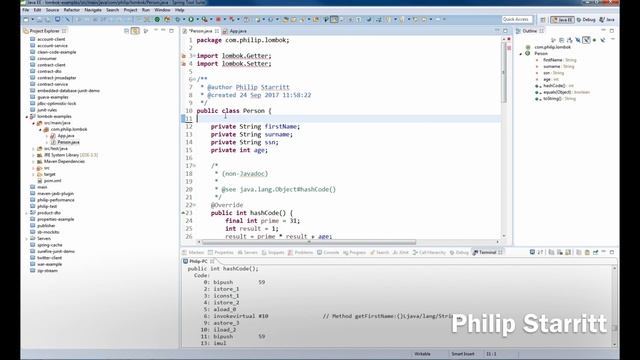This screenshot has width=640, height=360.
Task: Expand the Maven Dependencies node
Action: [33, 162]
